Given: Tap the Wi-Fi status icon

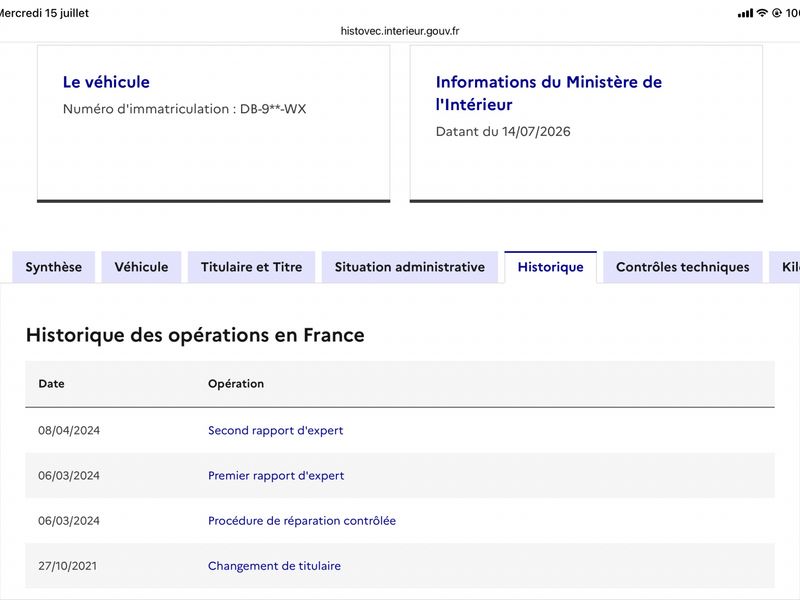Looking at the screenshot, I should coord(762,13).
